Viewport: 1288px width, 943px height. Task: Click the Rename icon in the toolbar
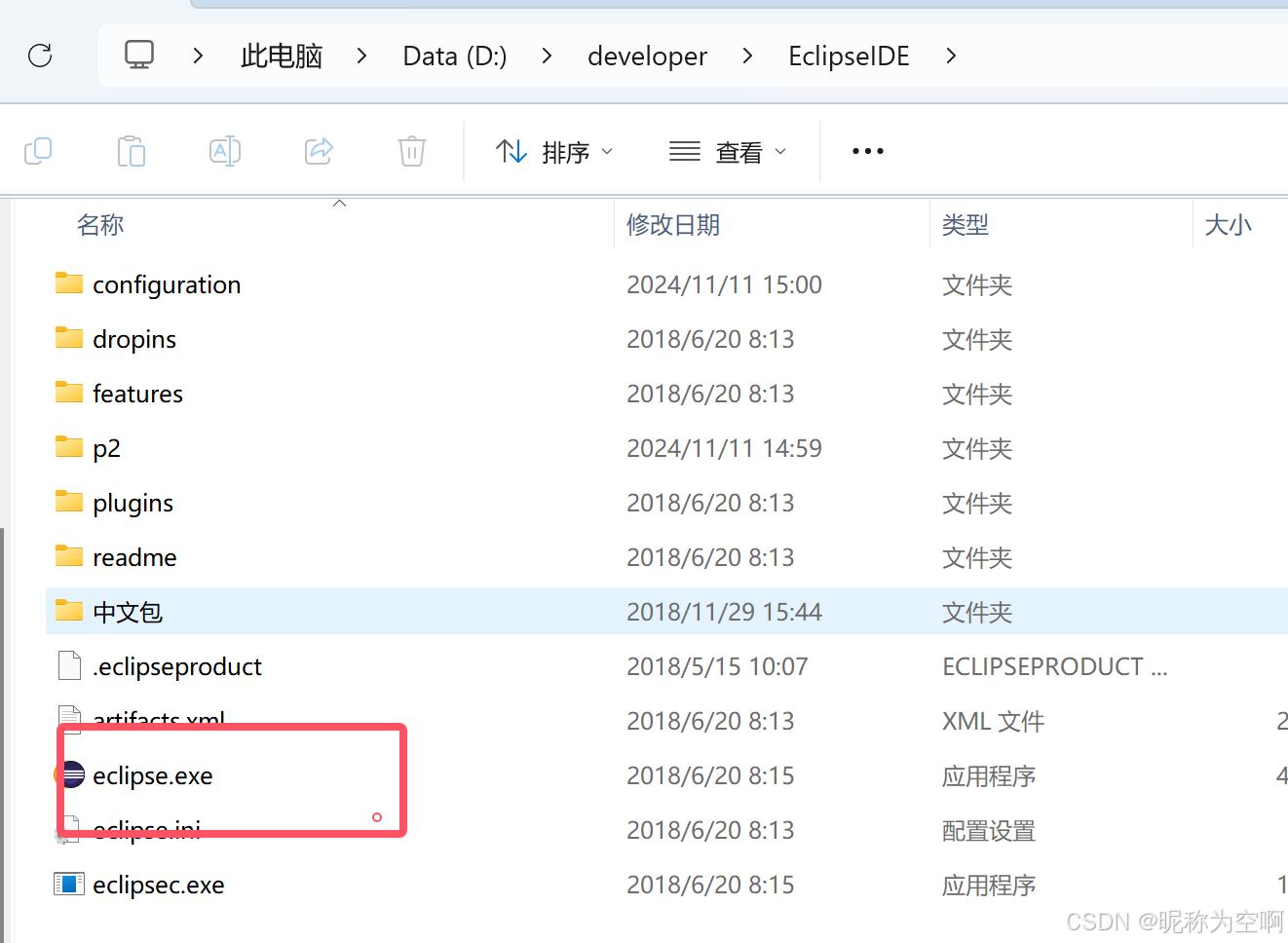pos(224,151)
